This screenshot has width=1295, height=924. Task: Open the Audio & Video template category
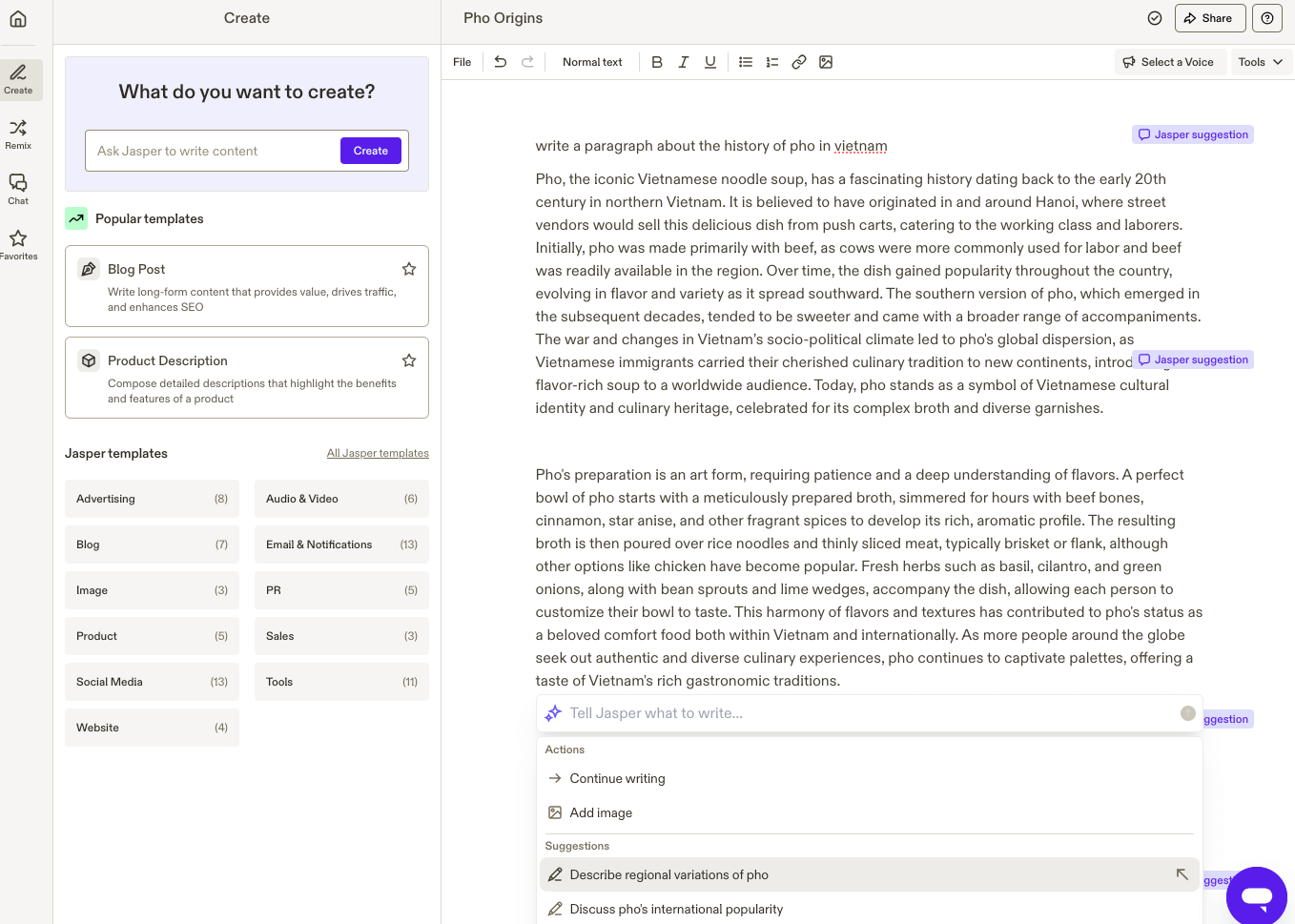pyautogui.click(x=342, y=499)
